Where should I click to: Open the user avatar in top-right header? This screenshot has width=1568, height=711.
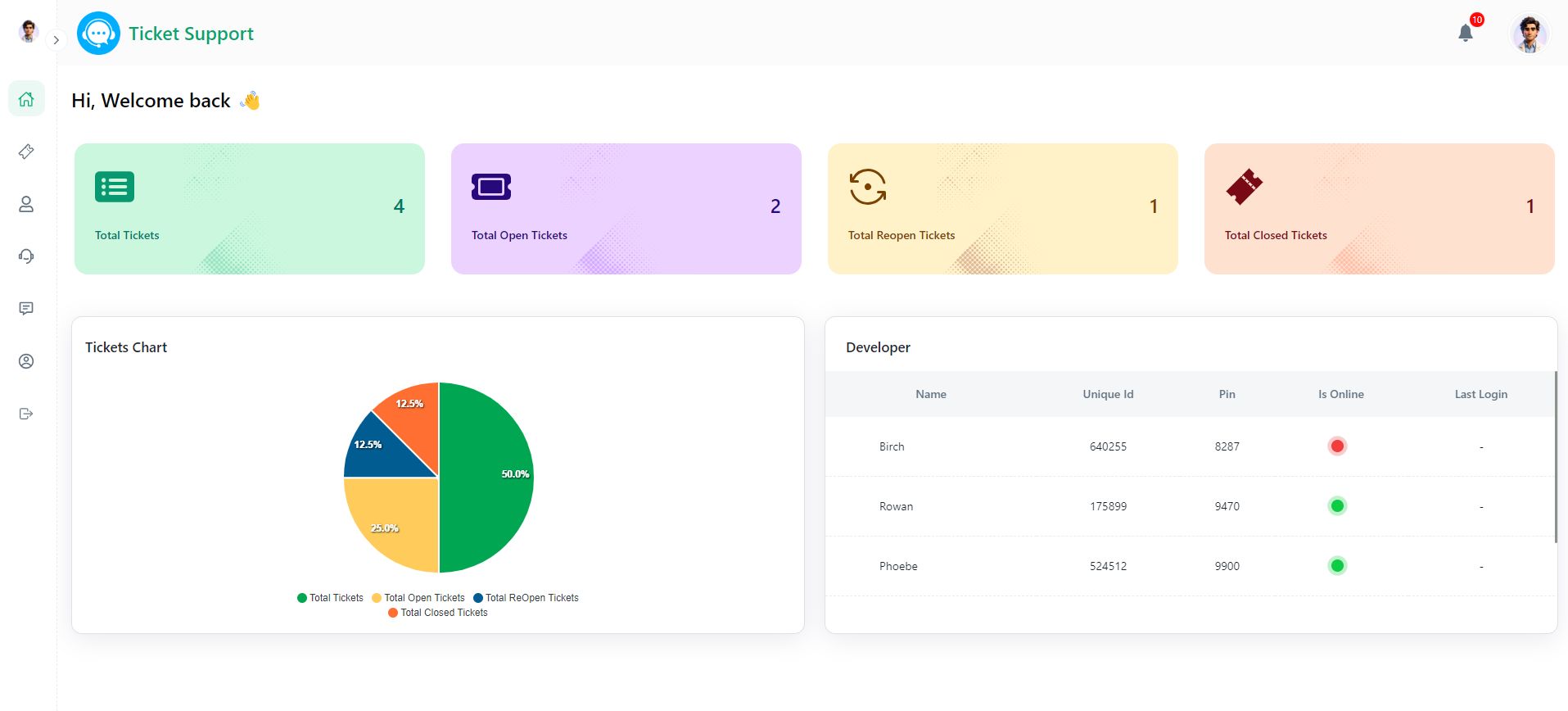pyautogui.click(x=1529, y=34)
